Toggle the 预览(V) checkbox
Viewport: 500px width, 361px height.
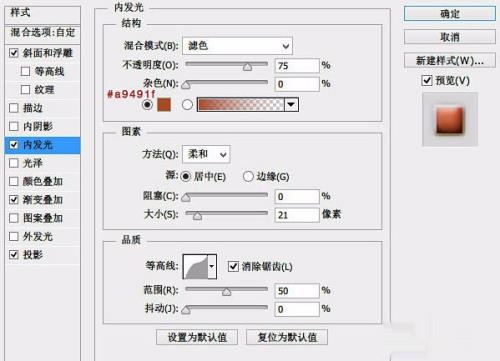427,81
